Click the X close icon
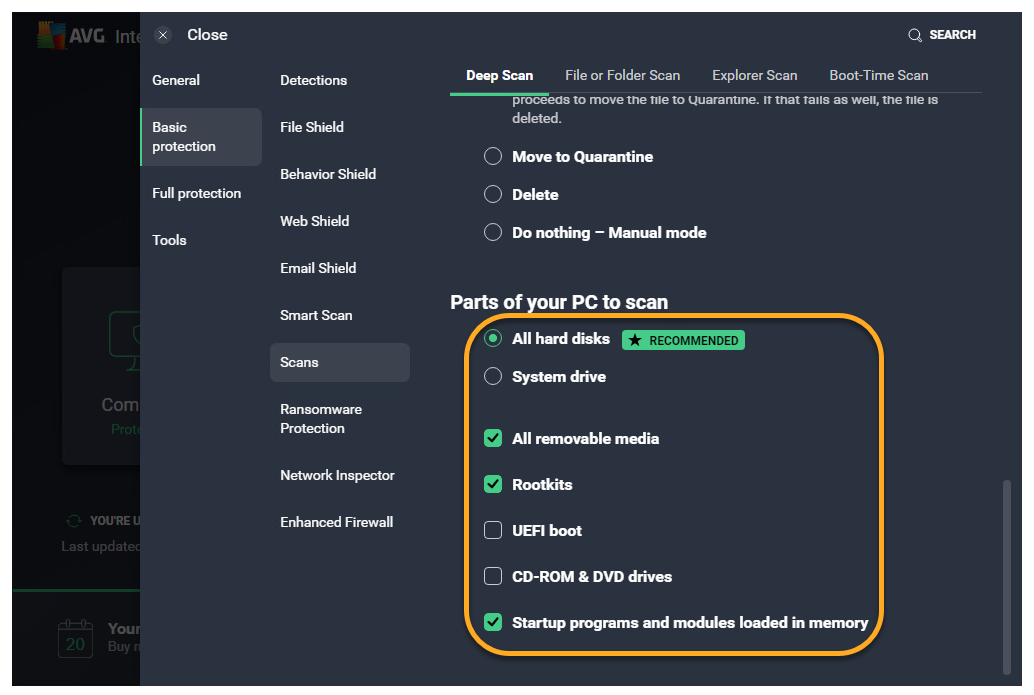1034x695 pixels. [x=163, y=35]
